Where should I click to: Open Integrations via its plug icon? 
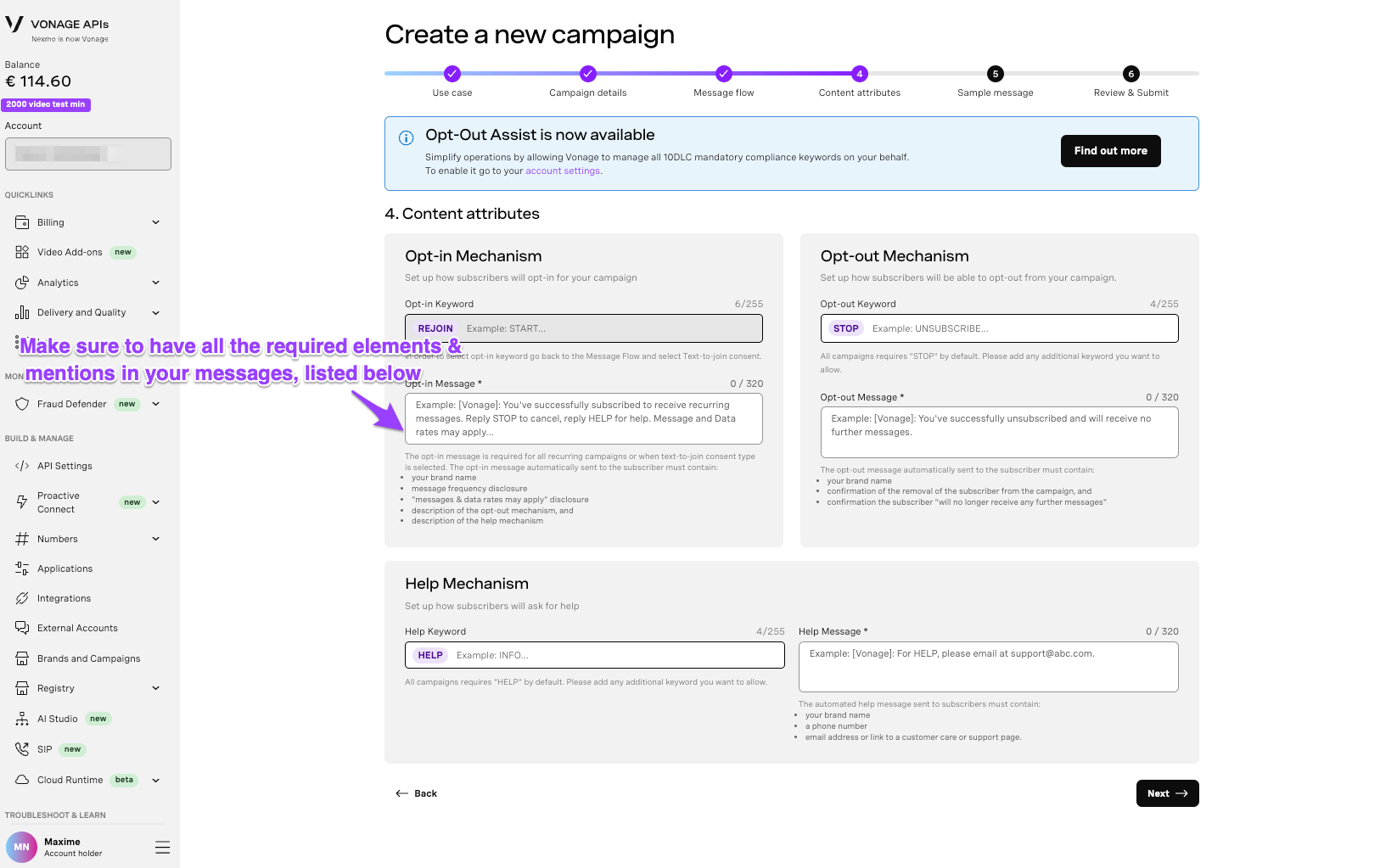tap(22, 598)
